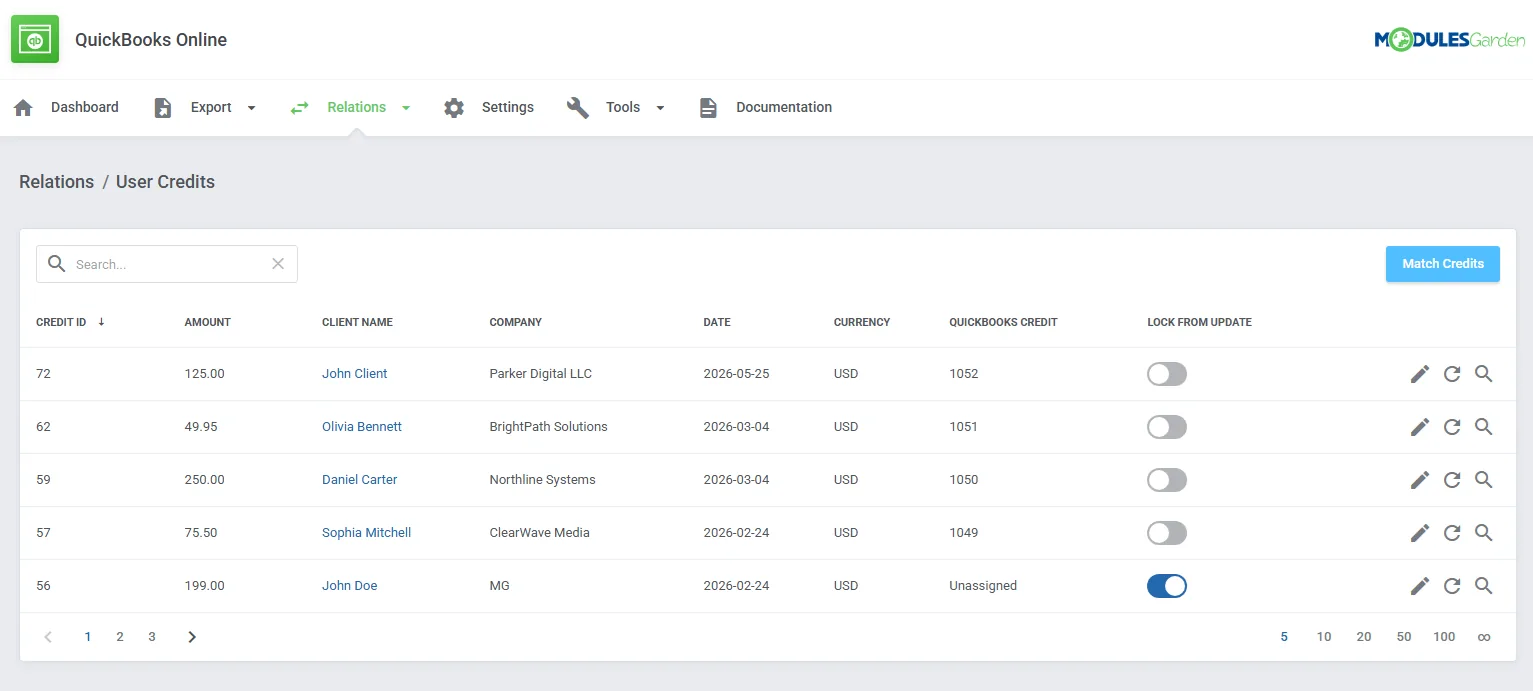Click the QuickBooks Online green logo icon
This screenshot has width=1533, height=691.
tap(35, 39)
